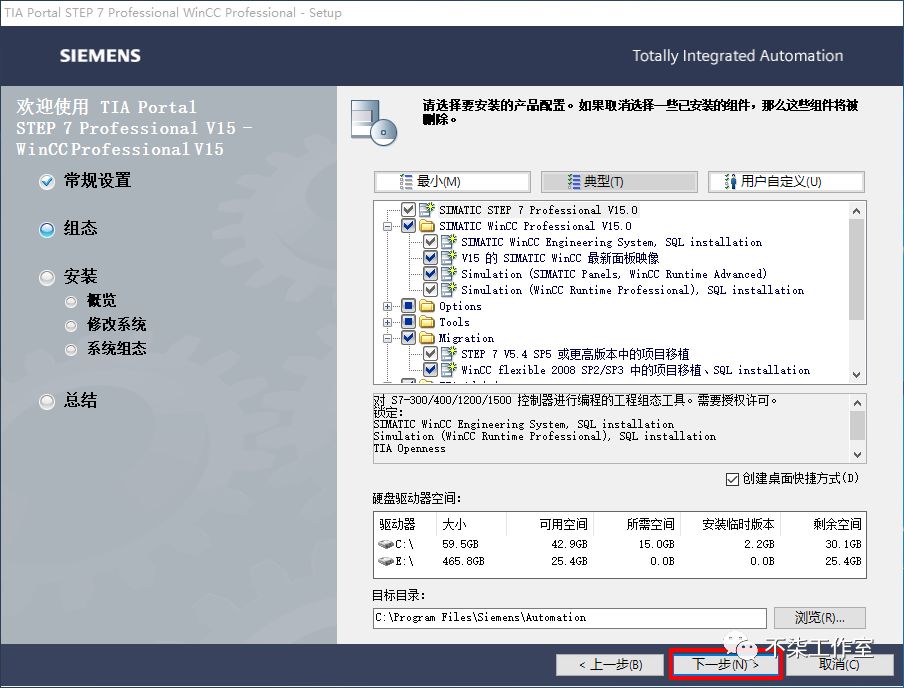The width and height of the screenshot is (904, 688).
Task: Click the 所需空间 column header
Action: coord(636,524)
